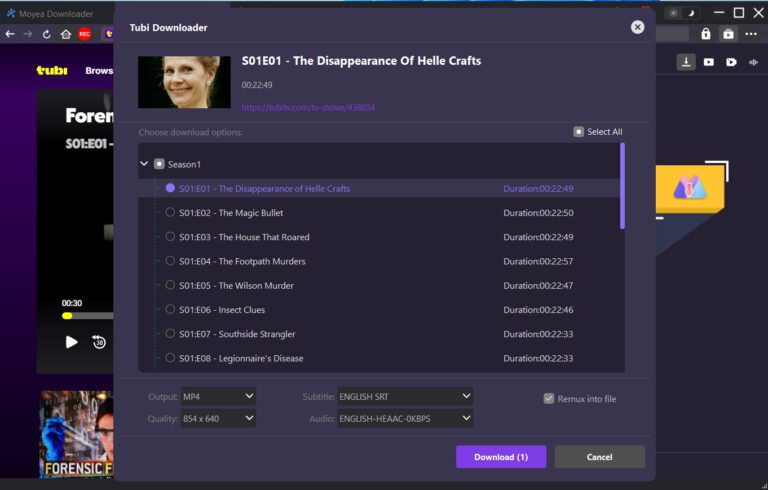Open the home page icon

point(66,34)
